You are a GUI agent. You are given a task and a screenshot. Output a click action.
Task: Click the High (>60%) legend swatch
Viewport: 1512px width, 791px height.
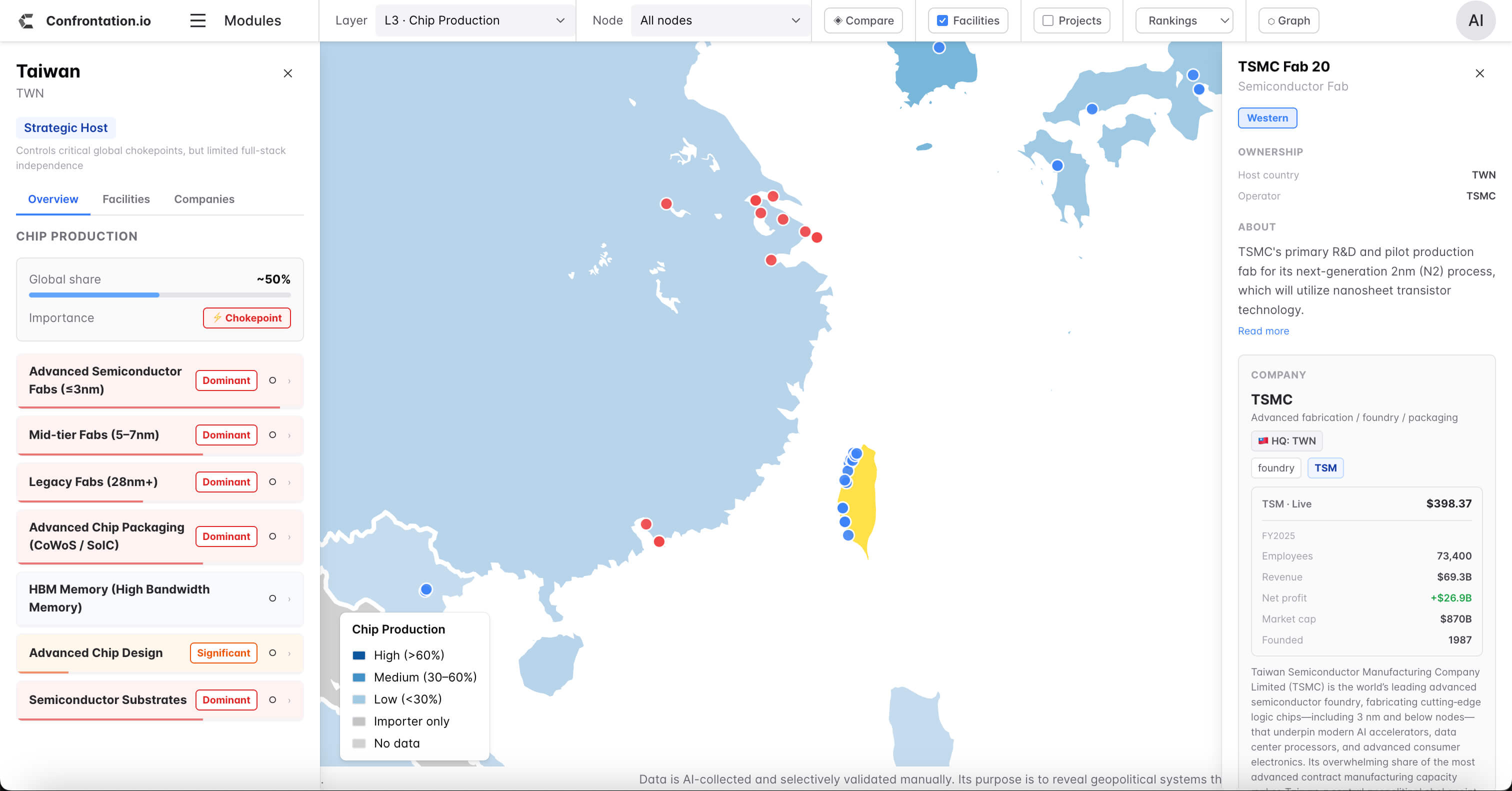coord(358,655)
